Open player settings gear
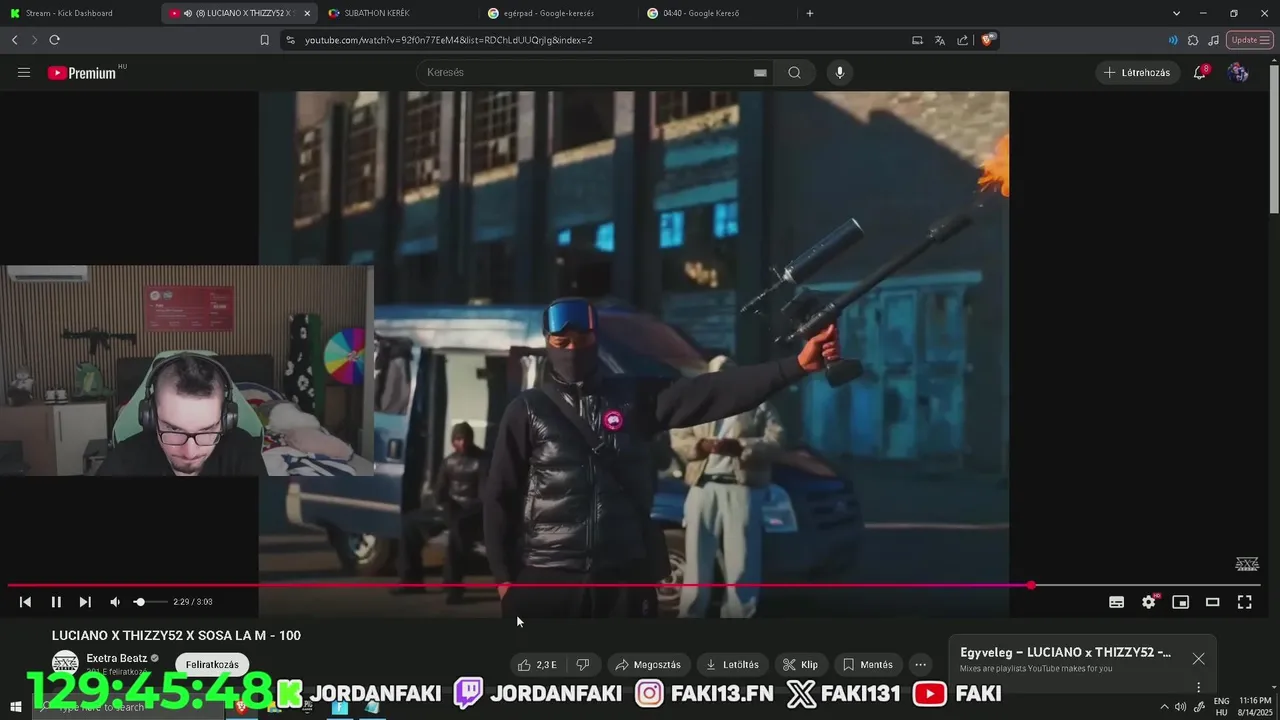 coord(1149,602)
